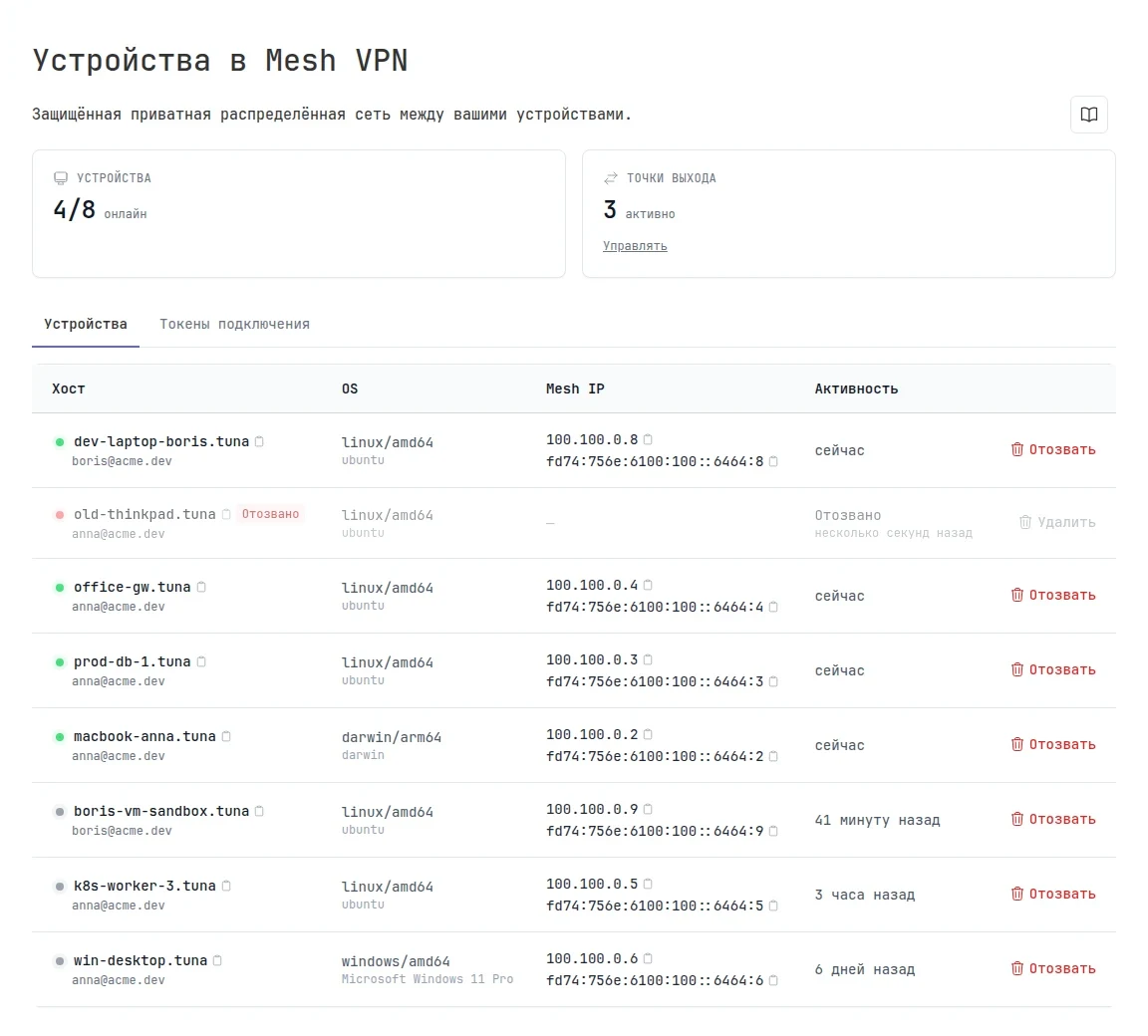
Task: Click the Хост column header
Action: (x=68, y=388)
